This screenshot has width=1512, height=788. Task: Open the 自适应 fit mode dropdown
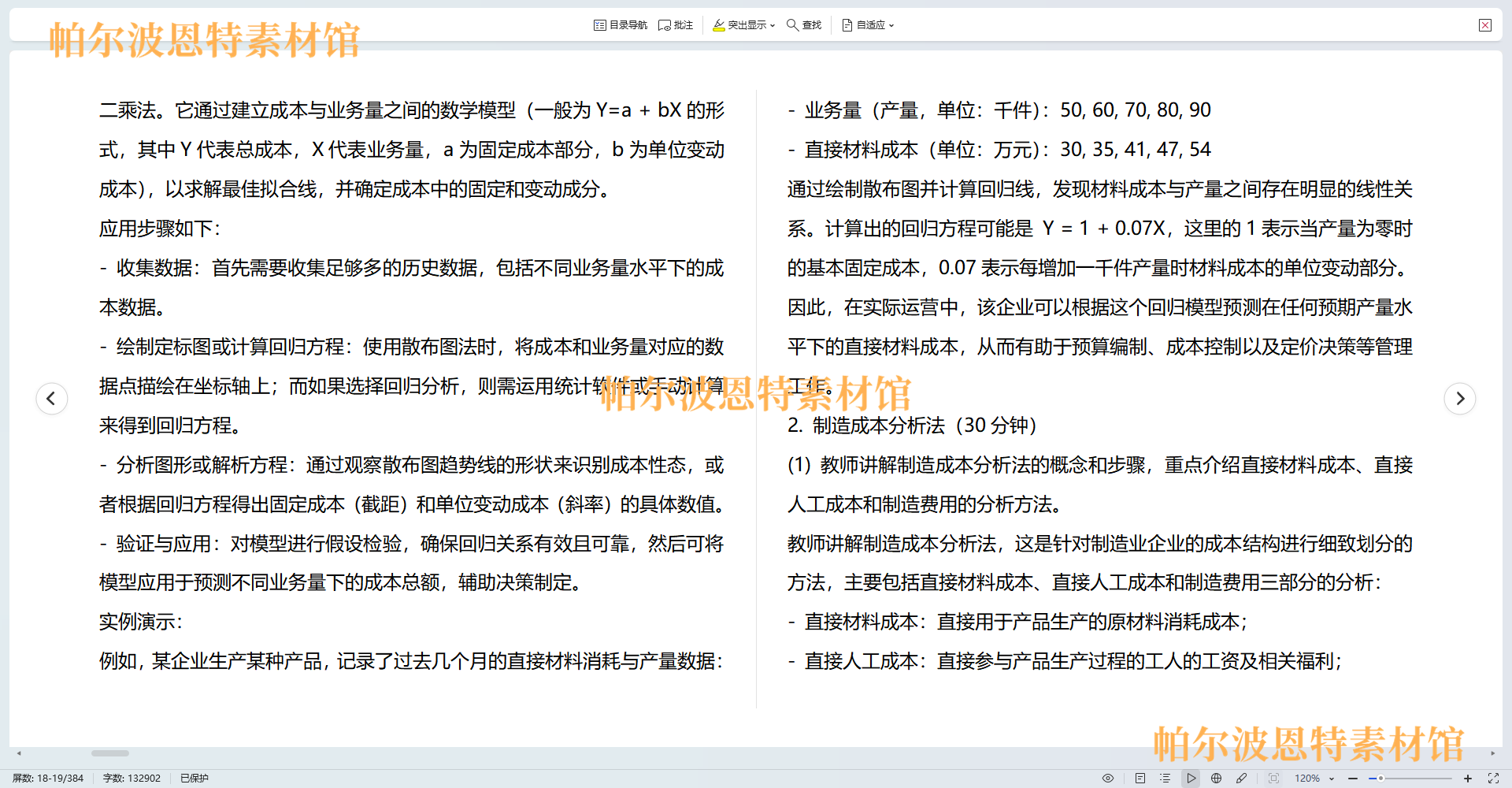[868, 25]
